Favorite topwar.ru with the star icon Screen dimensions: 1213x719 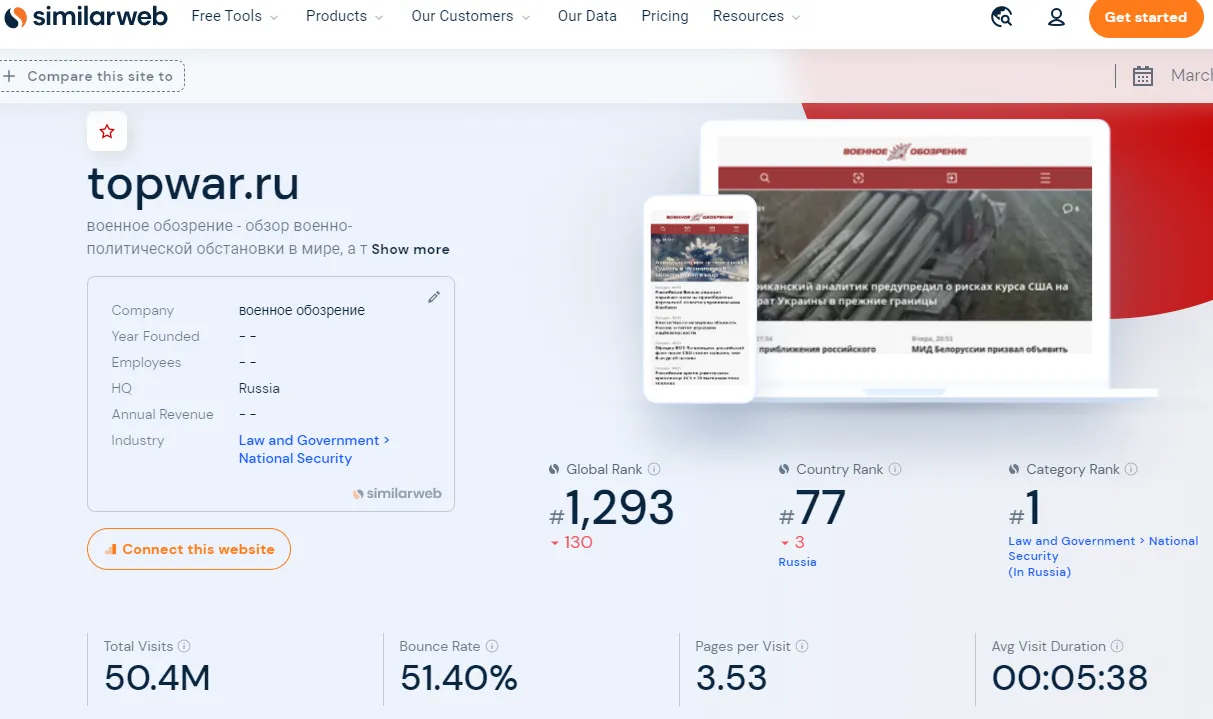[x=107, y=131]
